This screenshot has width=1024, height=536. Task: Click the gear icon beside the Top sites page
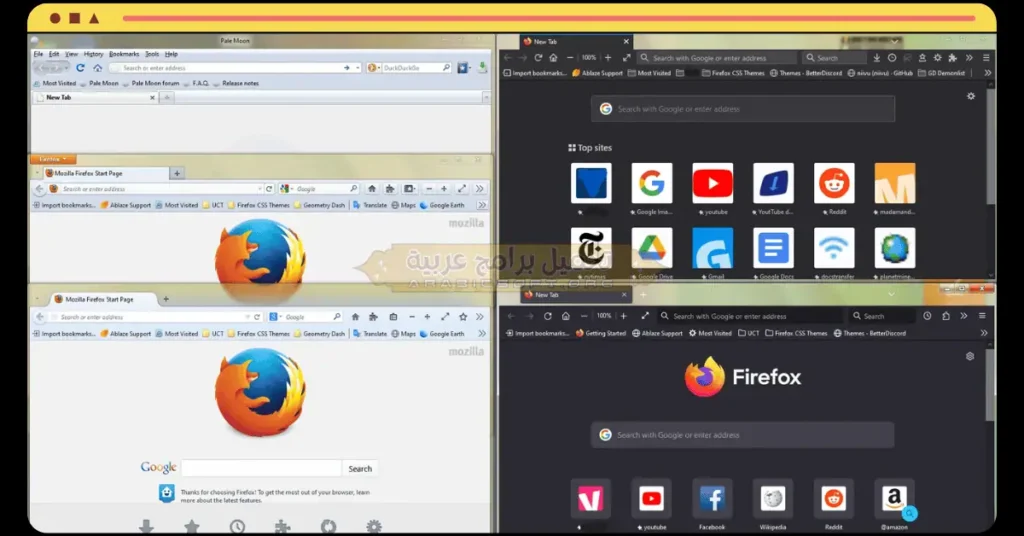(970, 96)
